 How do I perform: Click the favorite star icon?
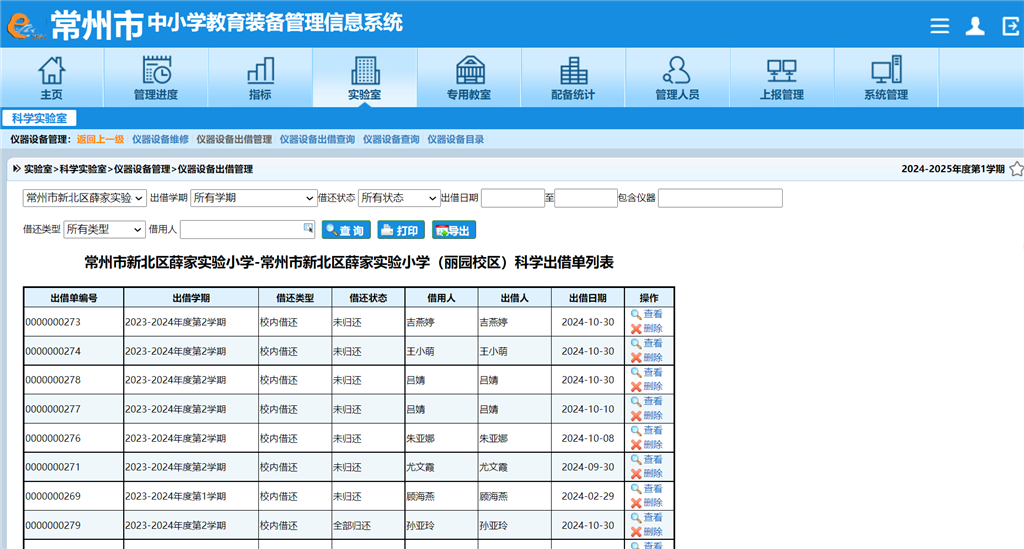pyautogui.click(x=1016, y=169)
